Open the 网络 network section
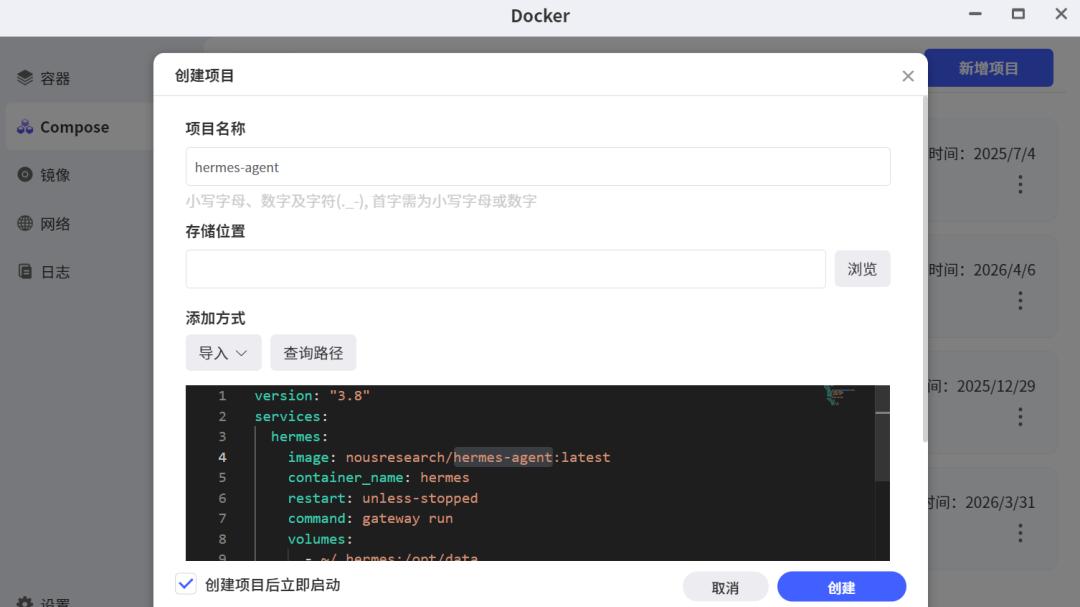The height and width of the screenshot is (607, 1080). pos(55,224)
